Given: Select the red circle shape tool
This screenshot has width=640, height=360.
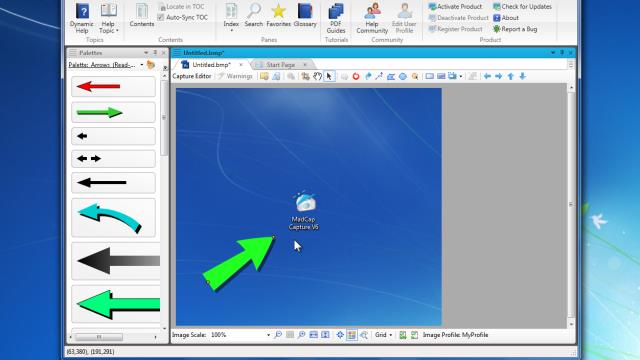Looking at the screenshot, I should 356,76.
